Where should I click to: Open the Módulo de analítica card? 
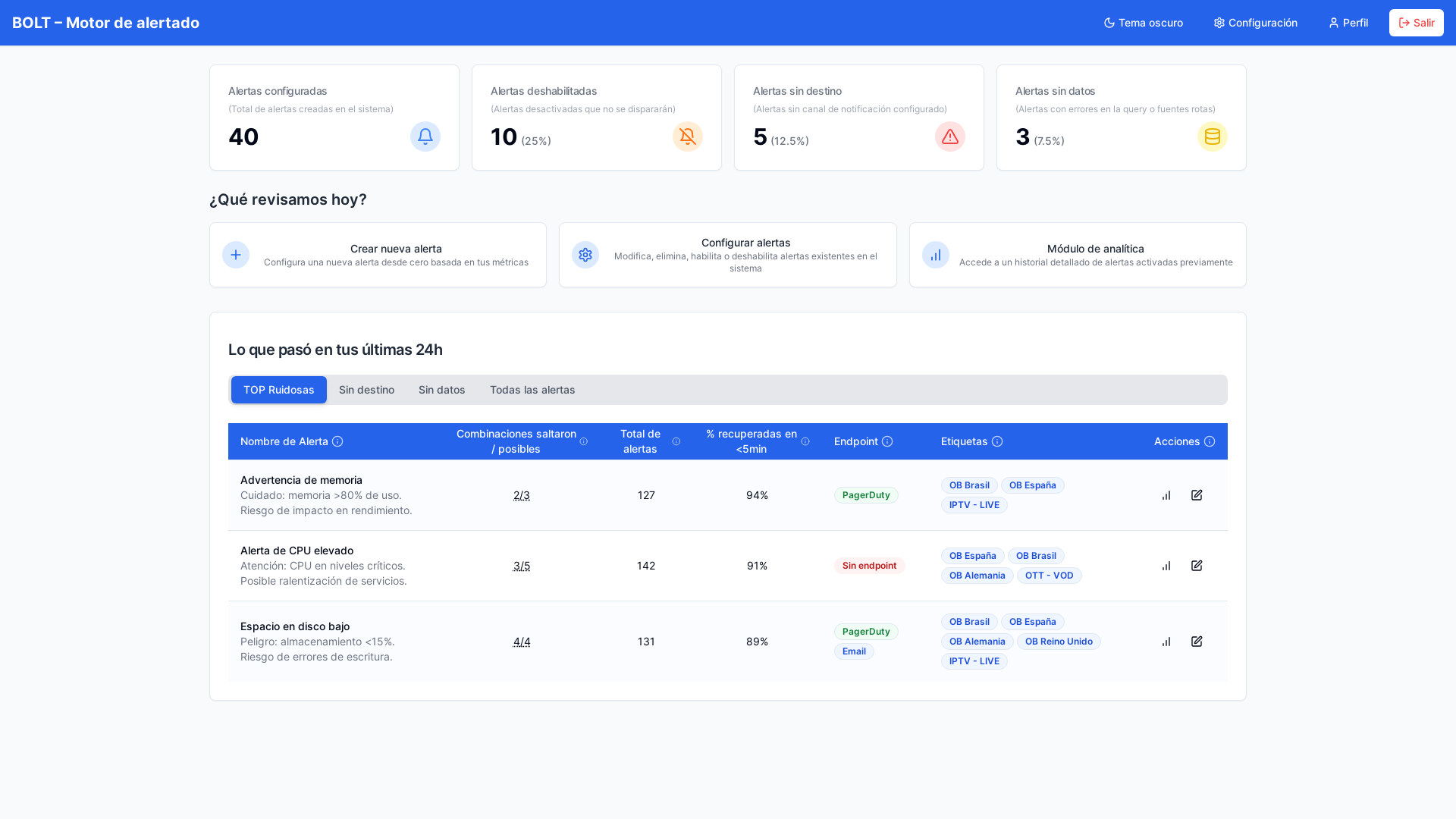pyautogui.click(x=1077, y=255)
